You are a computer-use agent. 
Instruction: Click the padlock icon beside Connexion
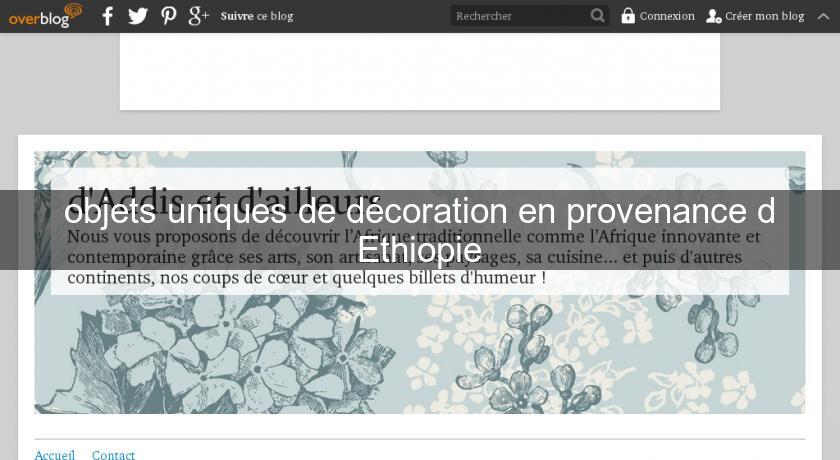(x=628, y=16)
